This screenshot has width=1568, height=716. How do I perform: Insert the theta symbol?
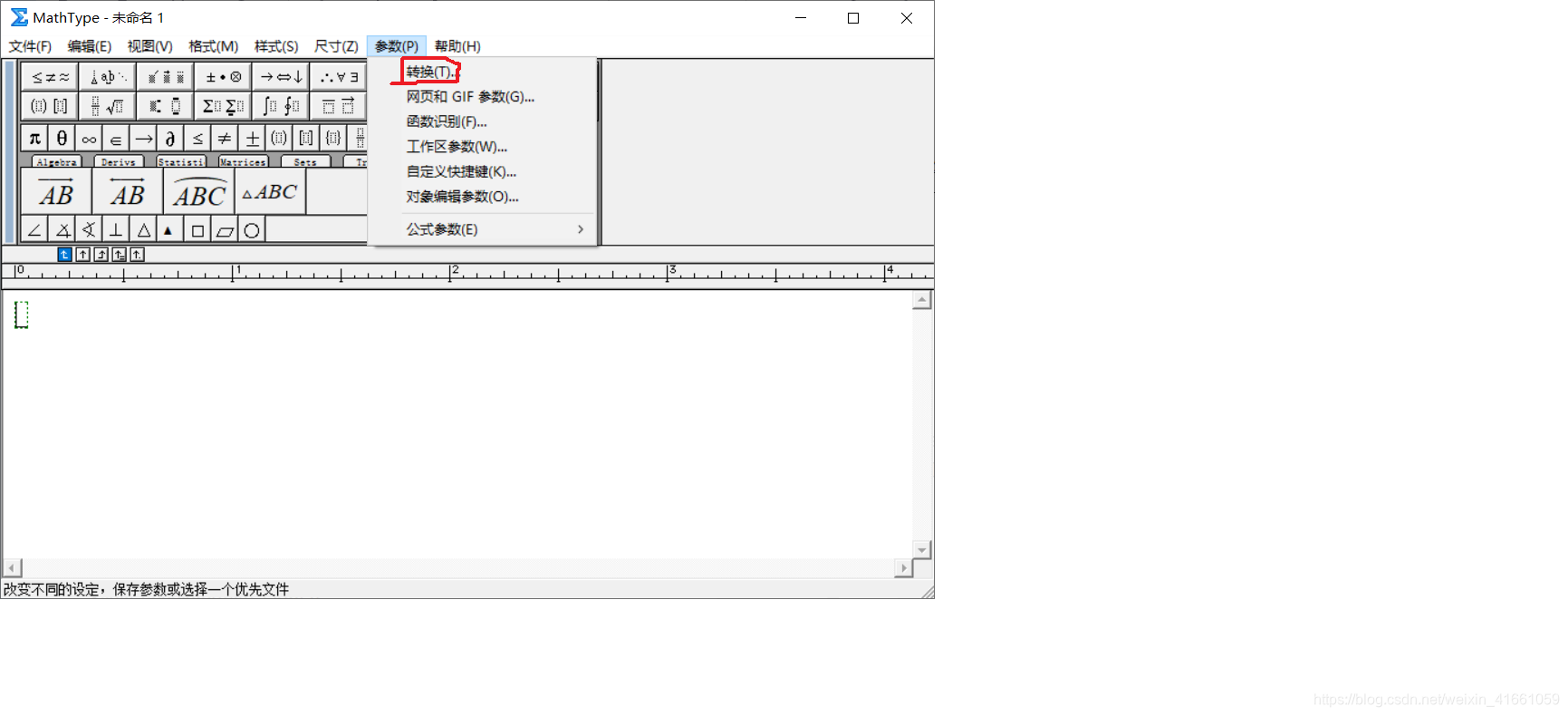pyautogui.click(x=62, y=138)
